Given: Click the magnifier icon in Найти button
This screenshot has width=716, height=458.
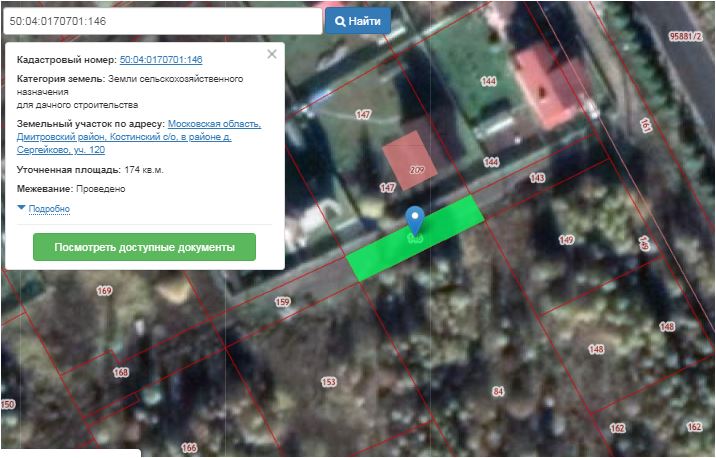Looking at the screenshot, I should pyautogui.click(x=341, y=21).
